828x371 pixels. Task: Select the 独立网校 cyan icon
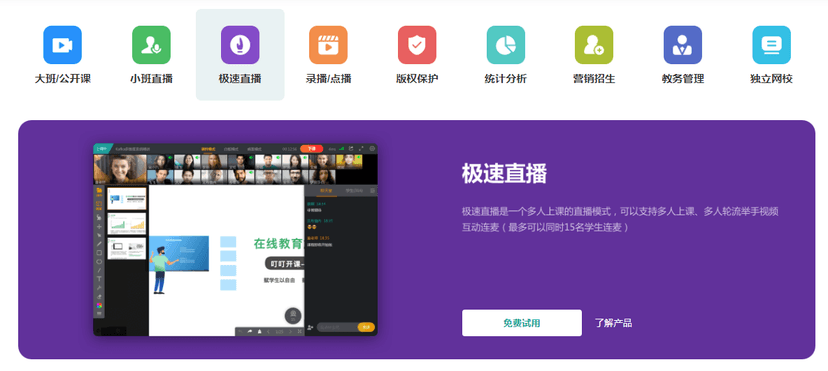pos(771,45)
